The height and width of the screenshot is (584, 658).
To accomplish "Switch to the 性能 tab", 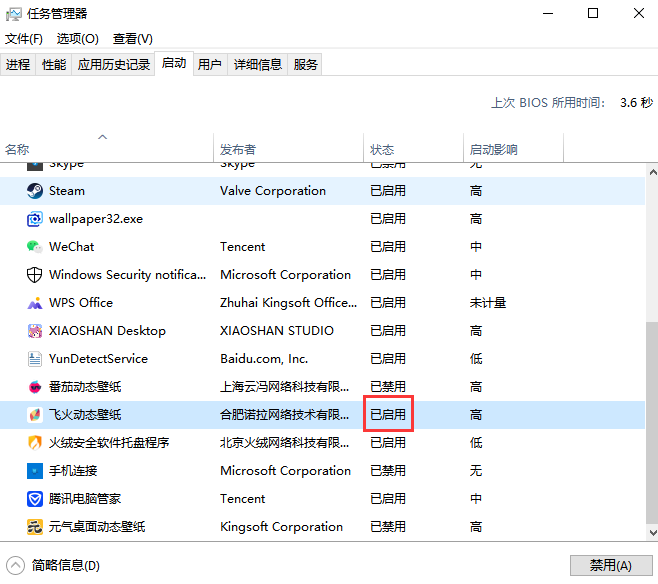I will [x=54, y=65].
